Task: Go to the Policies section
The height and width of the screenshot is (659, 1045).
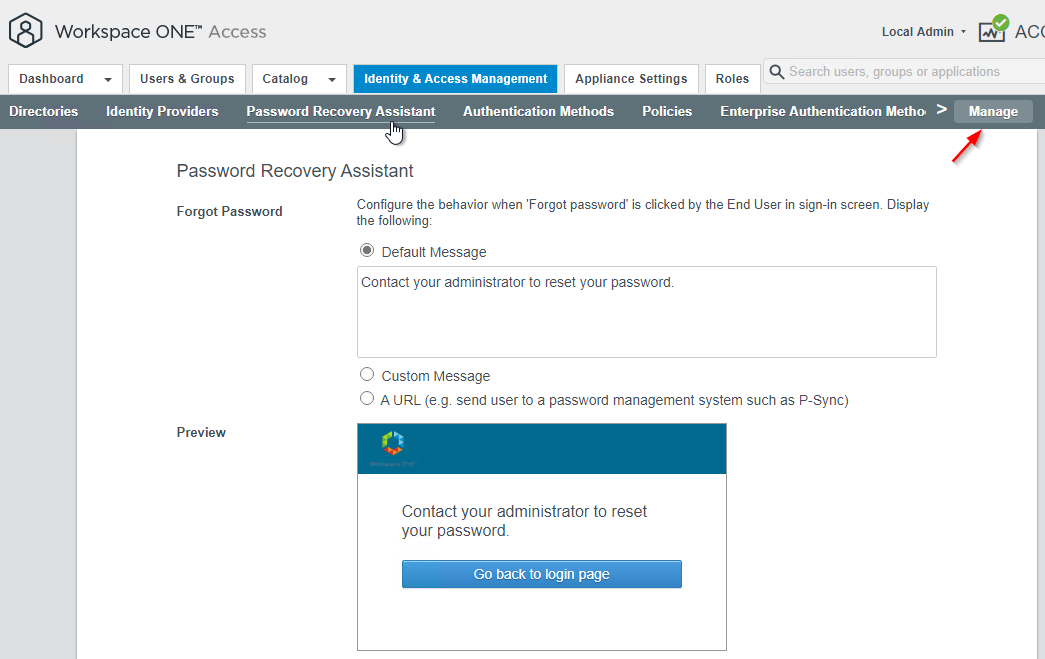Action: pyautogui.click(x=667, y=111)
